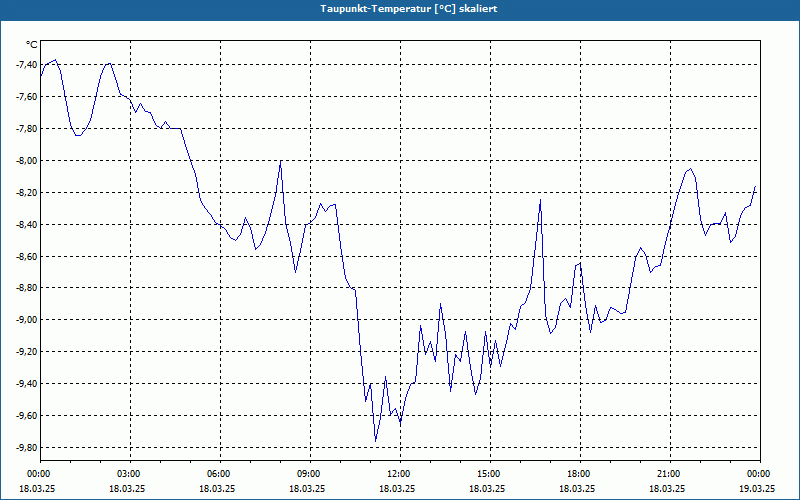The height and width of the screenshot is (500, 800).
Task: Click the -8,80 axis value
Action: tap(27, 288)
